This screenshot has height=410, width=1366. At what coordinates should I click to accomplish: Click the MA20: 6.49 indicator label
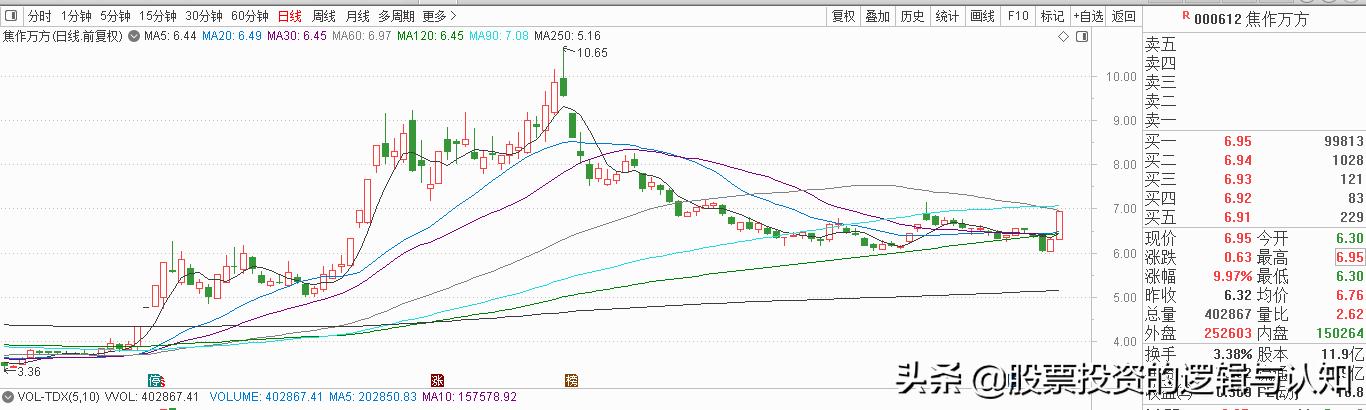[x=232, y=36]
